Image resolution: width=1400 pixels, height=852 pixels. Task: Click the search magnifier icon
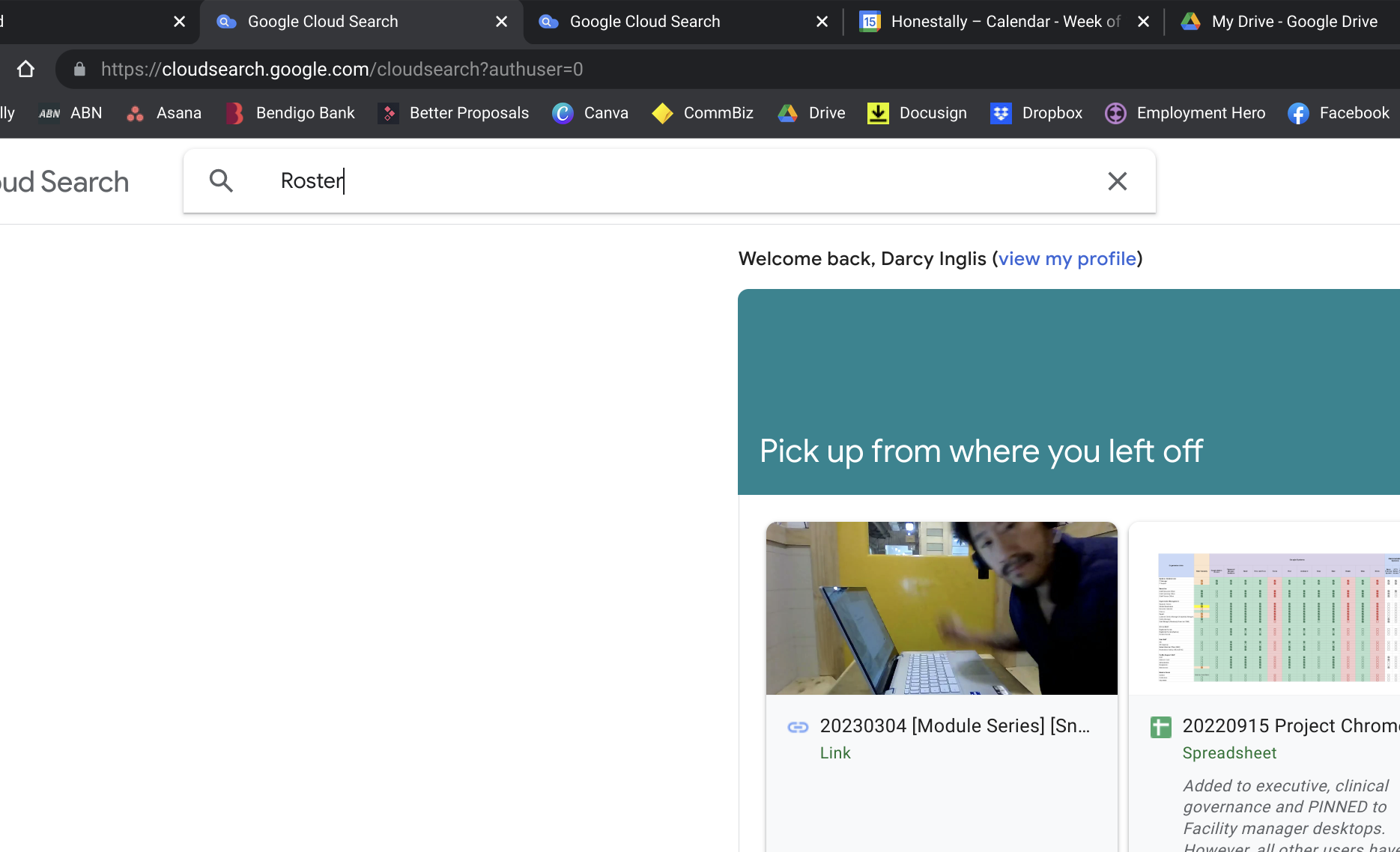coord(221,180)
